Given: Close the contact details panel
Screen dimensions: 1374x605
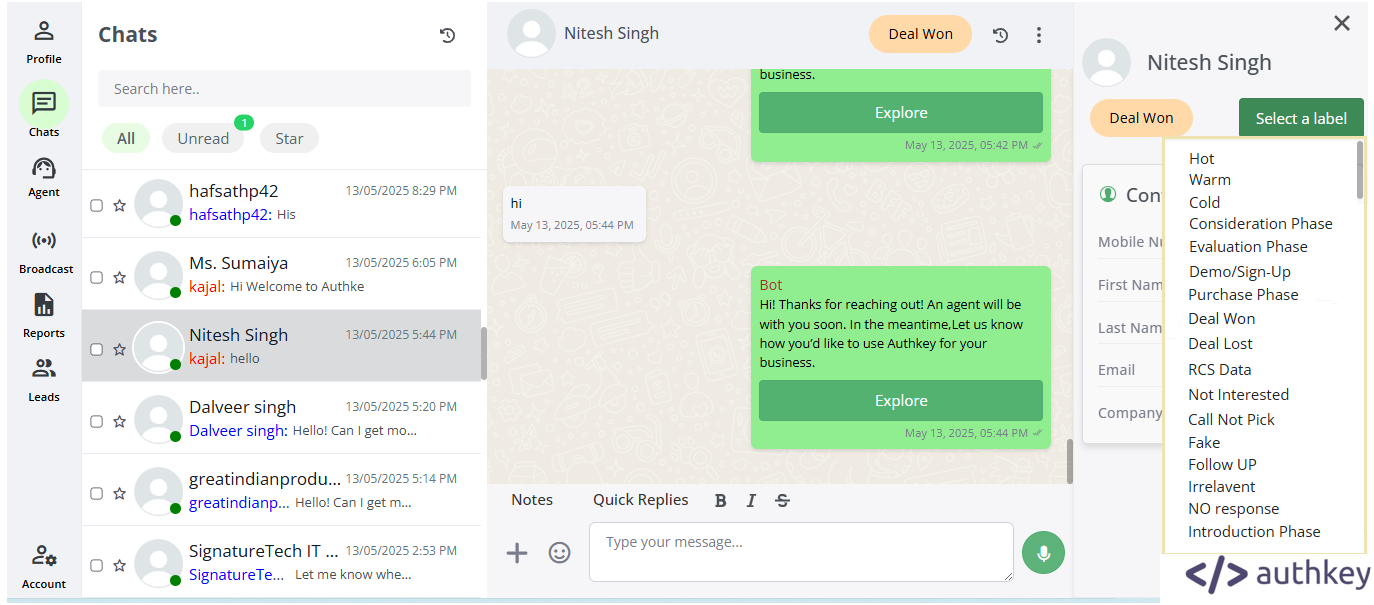Looking at the screenshot, I should point(1342,23).
